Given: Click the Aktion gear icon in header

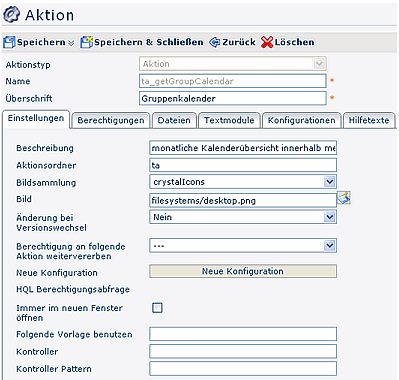Looking at the screenshot, I should click(11, 15).
